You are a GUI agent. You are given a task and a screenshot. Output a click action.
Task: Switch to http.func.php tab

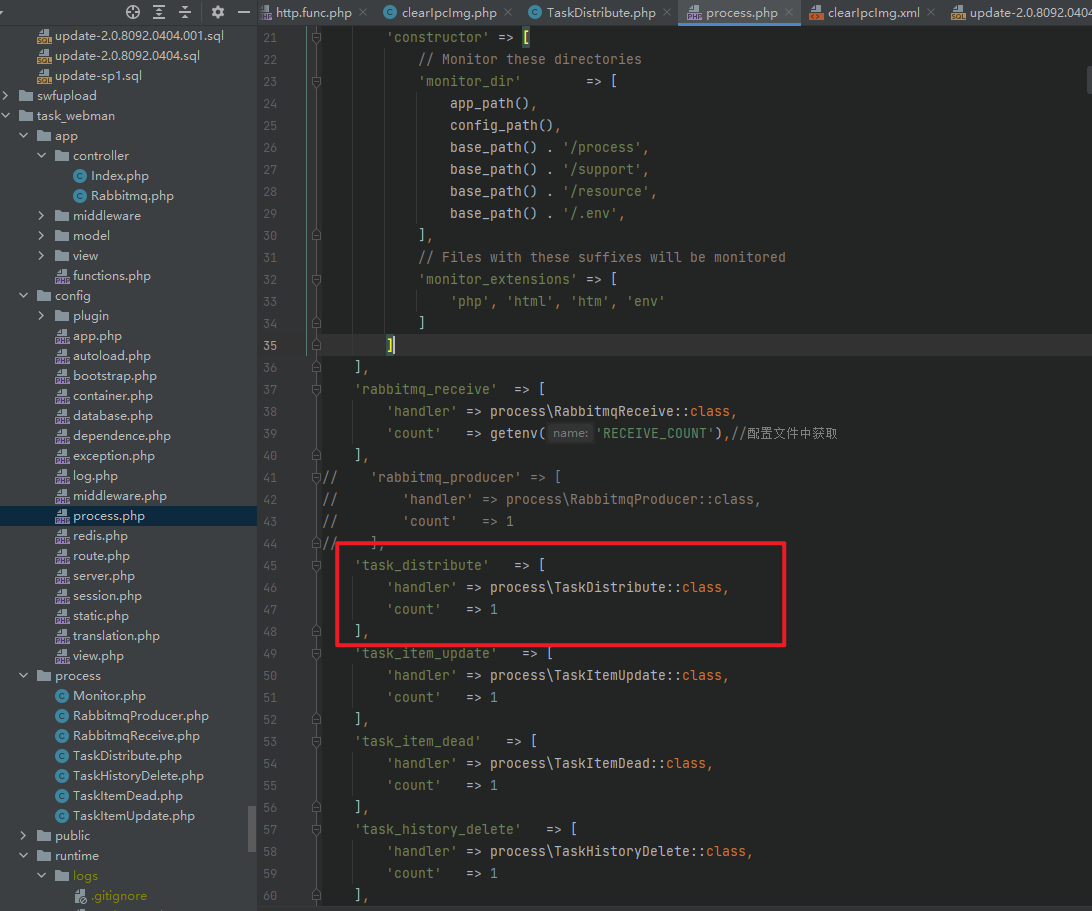(x=313, y=13)
